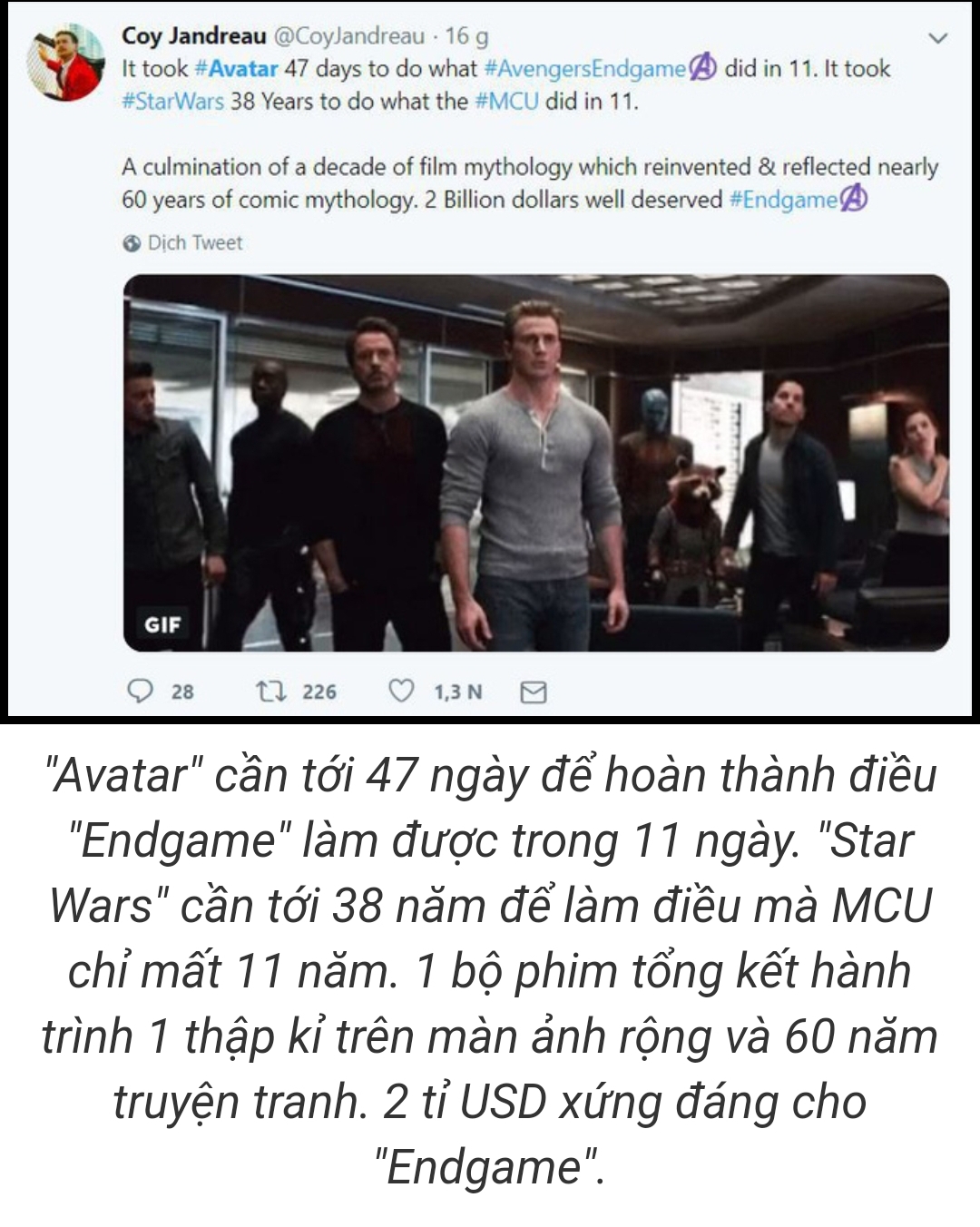This screenshot has height=1227, width=980.
Task: Open the #Avatar hashtag
Action: [237, 69]
